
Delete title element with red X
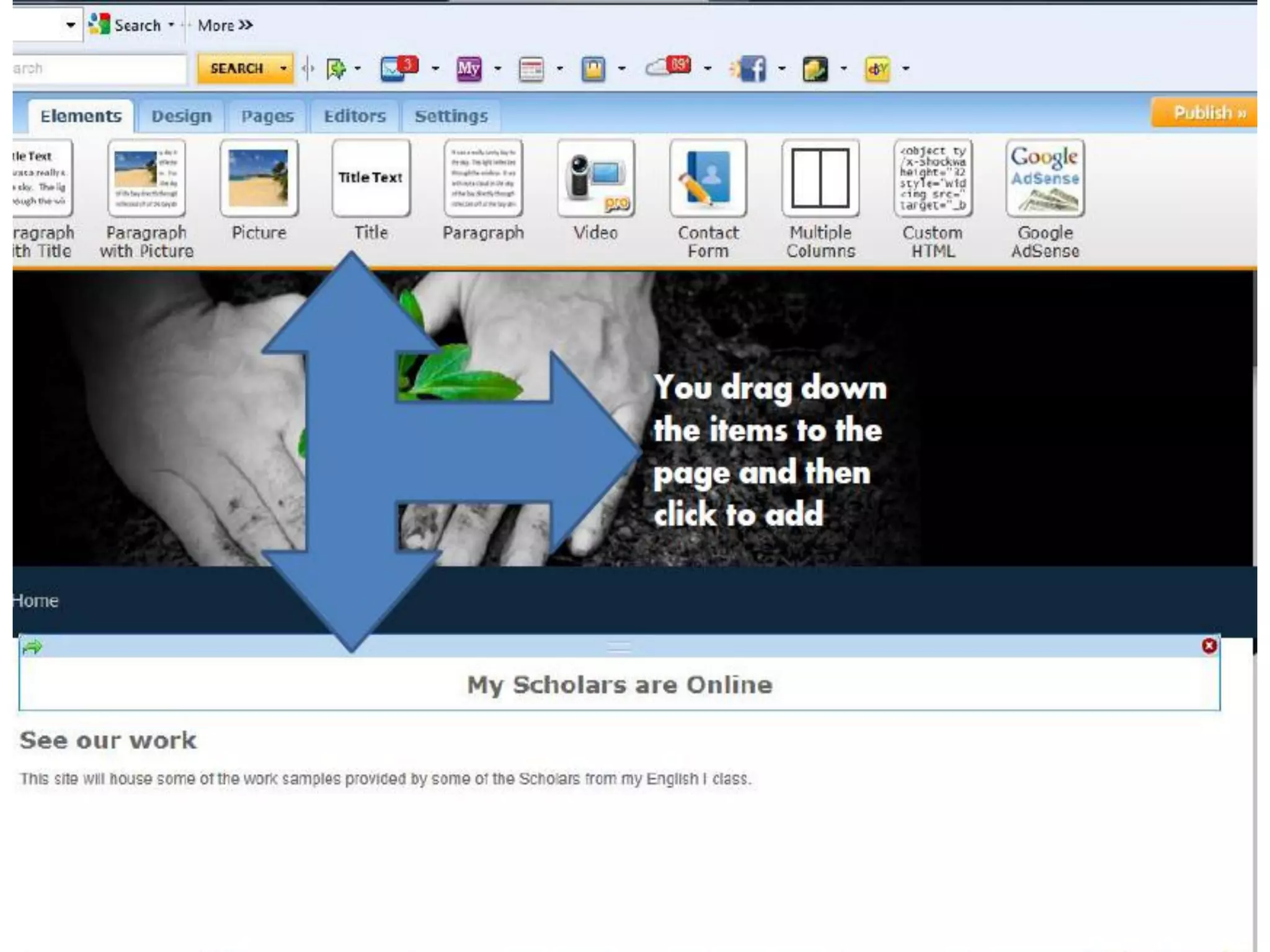1209,646
